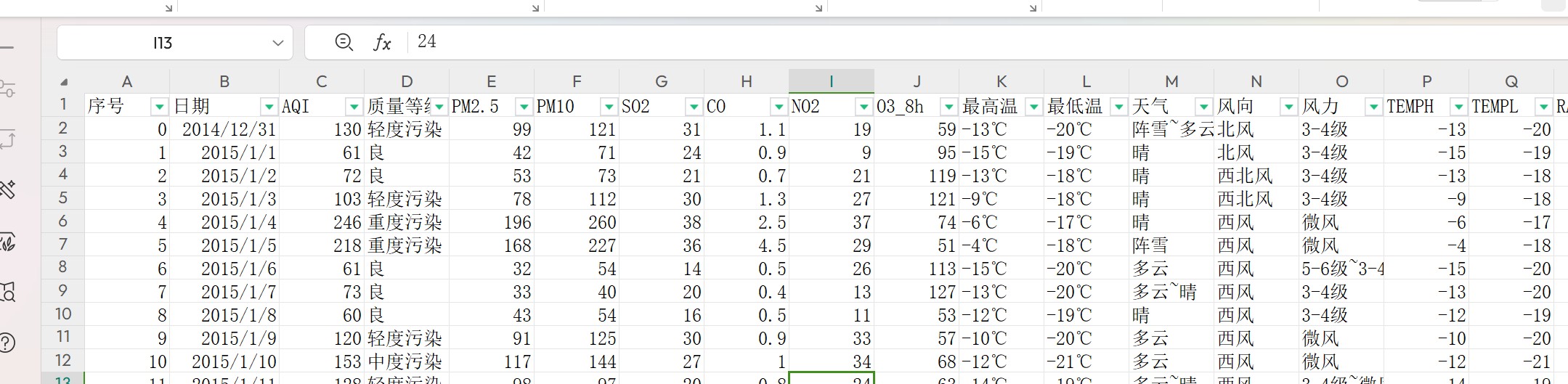Open the fx insert function dialog
Screen dimensions: 1568x384
point(382,42)
